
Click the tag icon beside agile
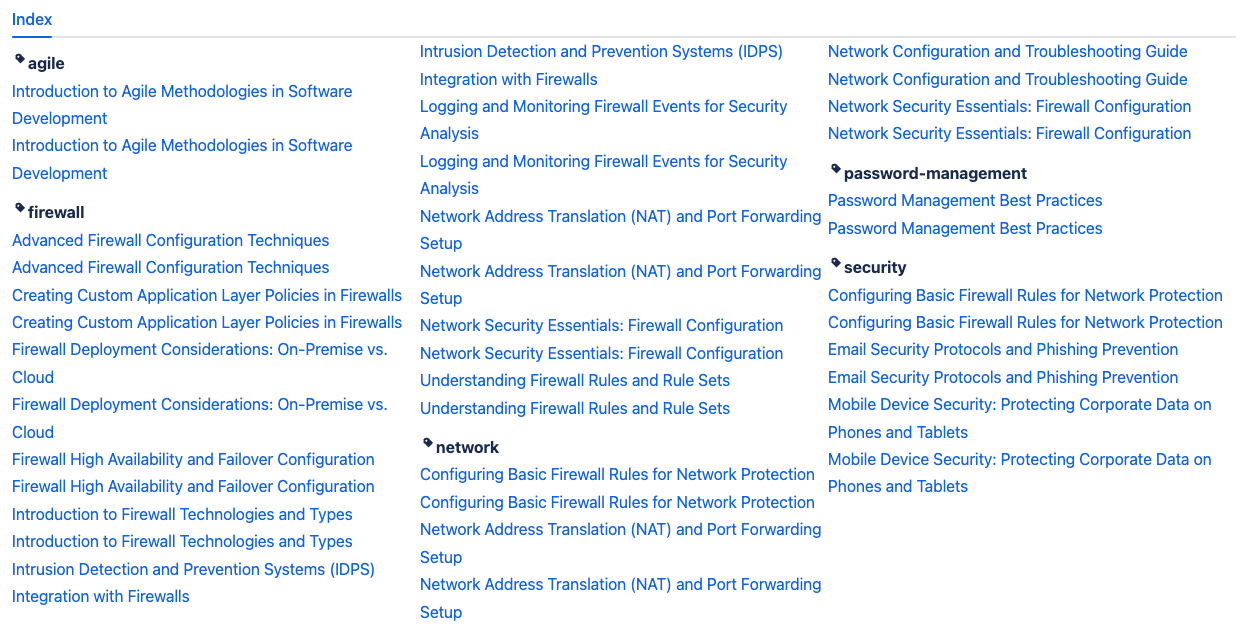point(19,60)
